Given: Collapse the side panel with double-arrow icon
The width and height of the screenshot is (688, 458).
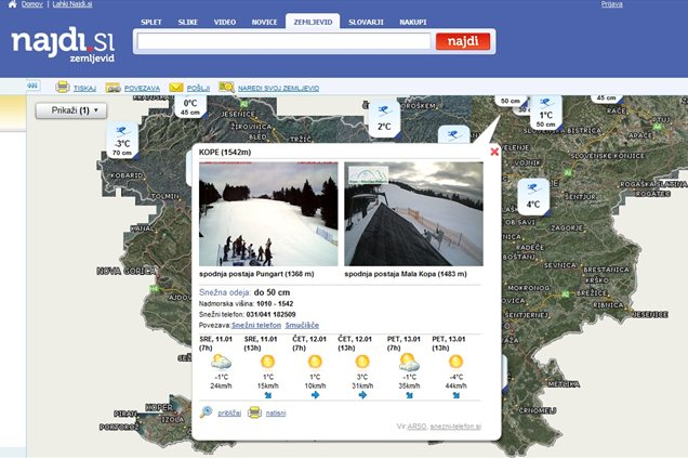Looking at the screenshot, I should (x=32, y=86).
